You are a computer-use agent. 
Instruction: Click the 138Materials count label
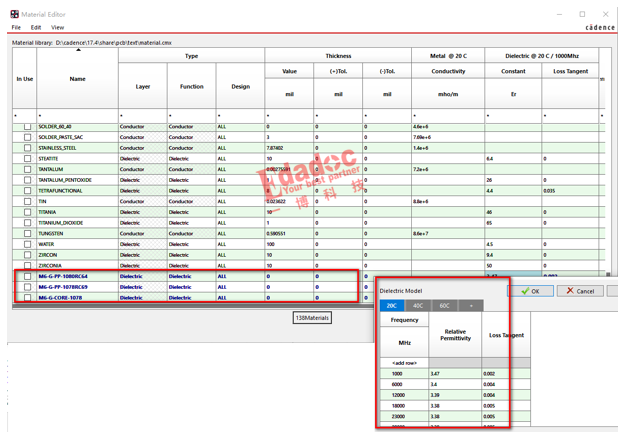pos(312,318)
